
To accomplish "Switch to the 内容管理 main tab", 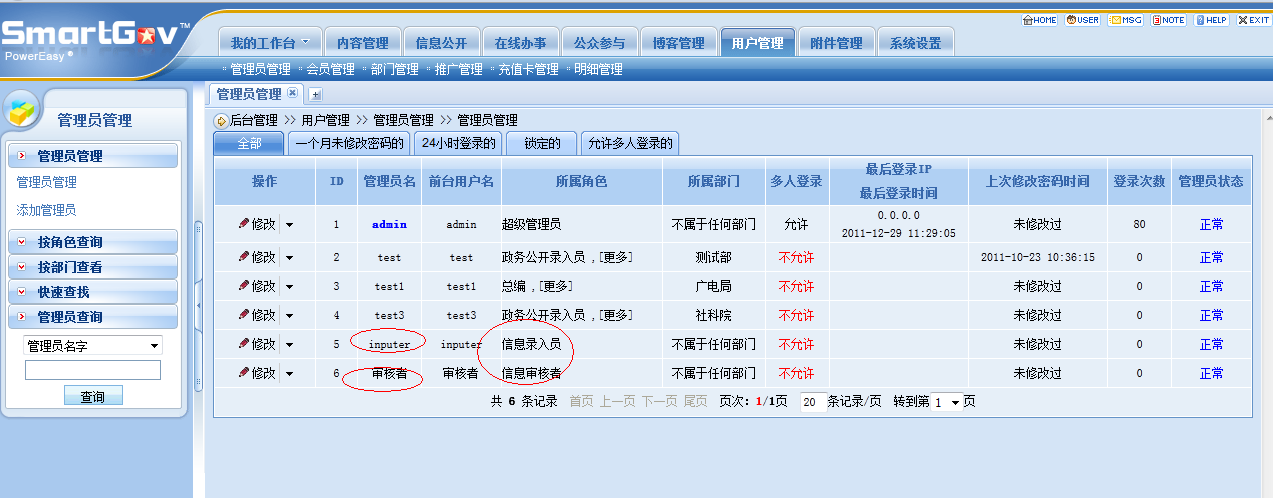I will (x=362, y=43).
